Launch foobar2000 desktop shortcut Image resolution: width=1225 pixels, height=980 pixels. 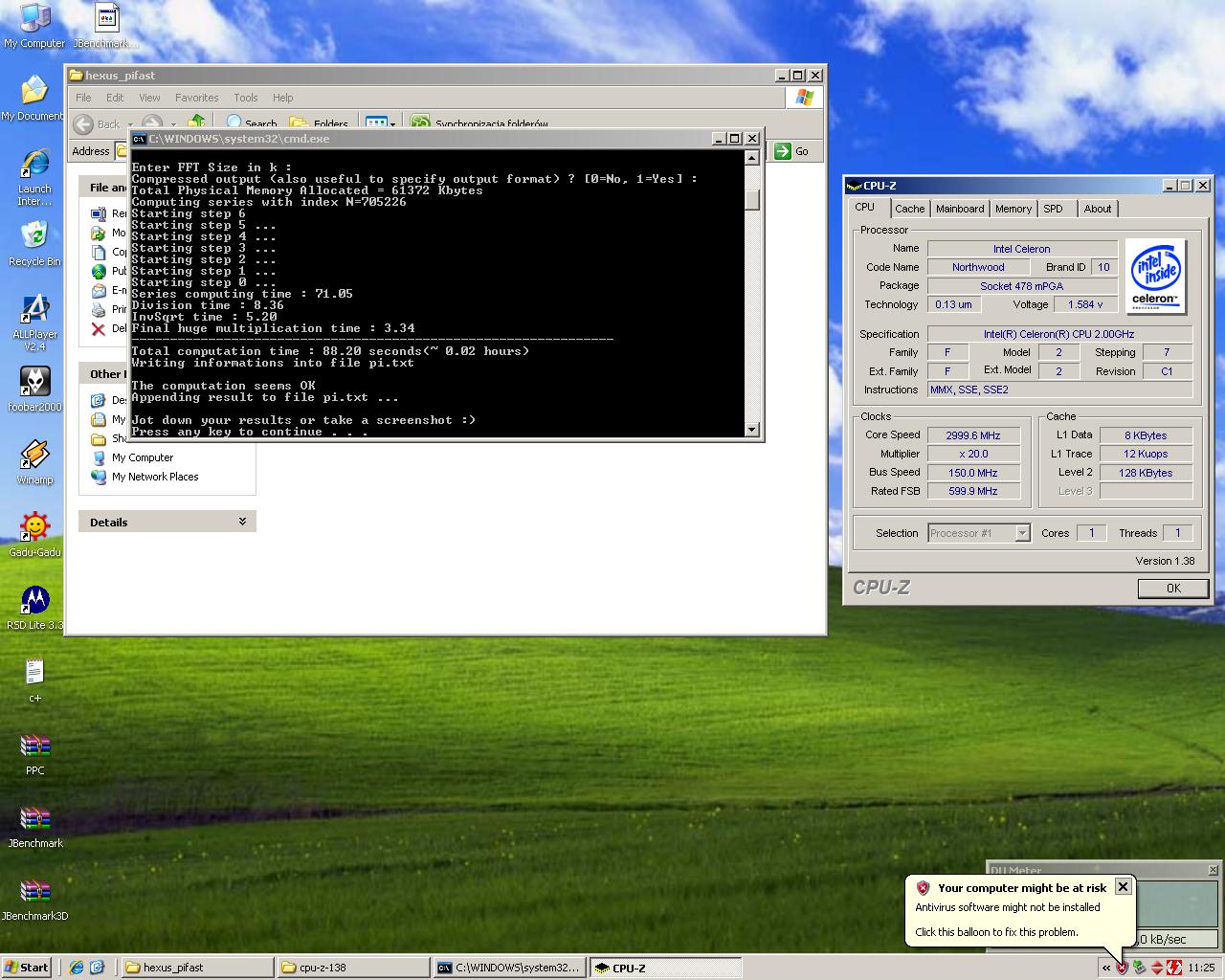pos(34,390)
